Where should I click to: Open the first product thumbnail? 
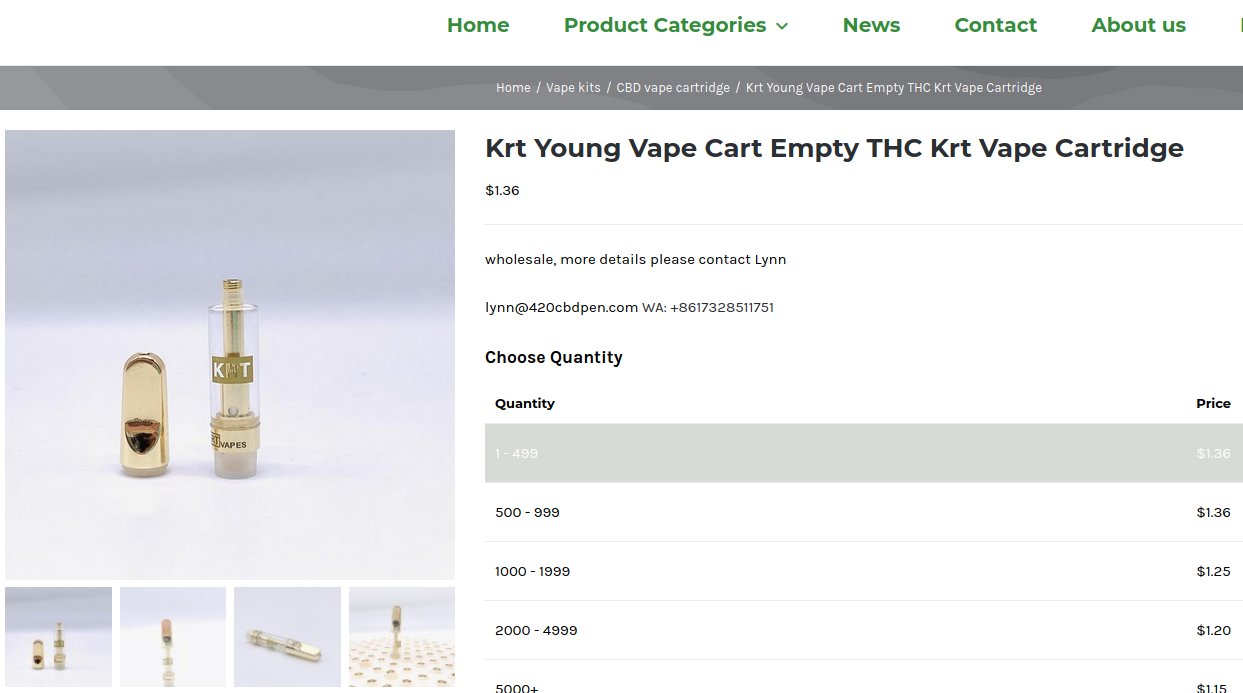click(x=58, y=637)
